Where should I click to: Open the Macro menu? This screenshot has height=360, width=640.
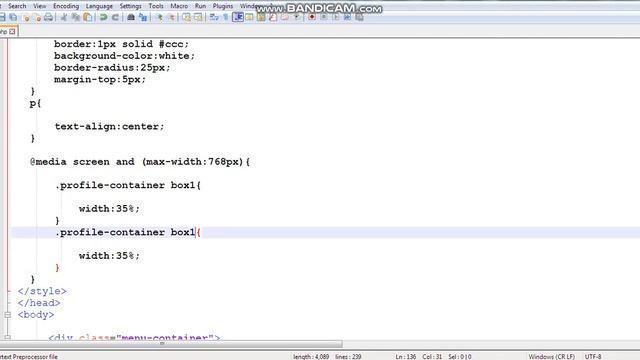click(179, 6)
